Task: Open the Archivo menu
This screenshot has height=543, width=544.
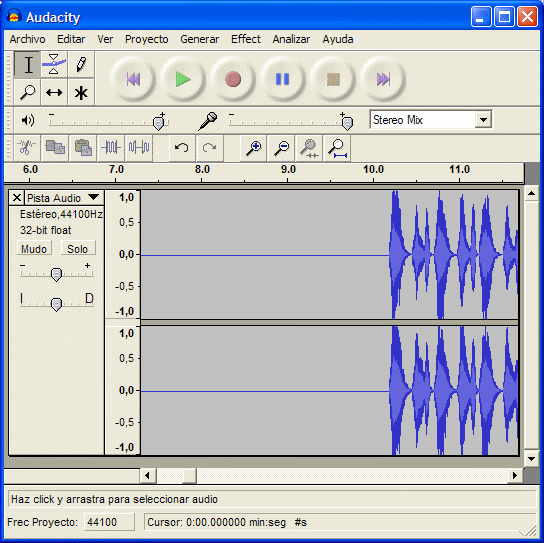Action: (x=27, y=39)
